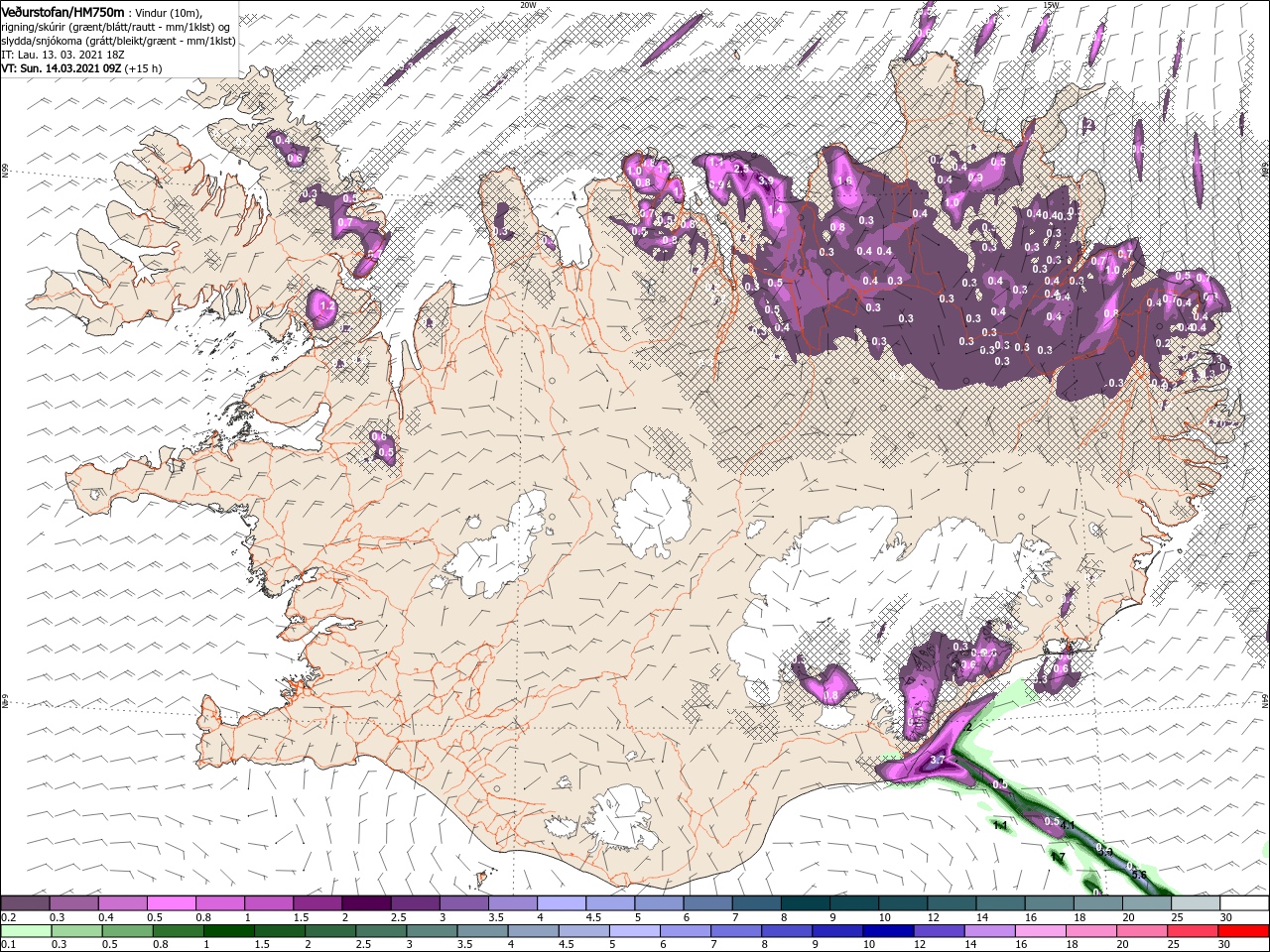Select upper legend swatch starting at 12
Screen dimensions: 1270x952
952,903
